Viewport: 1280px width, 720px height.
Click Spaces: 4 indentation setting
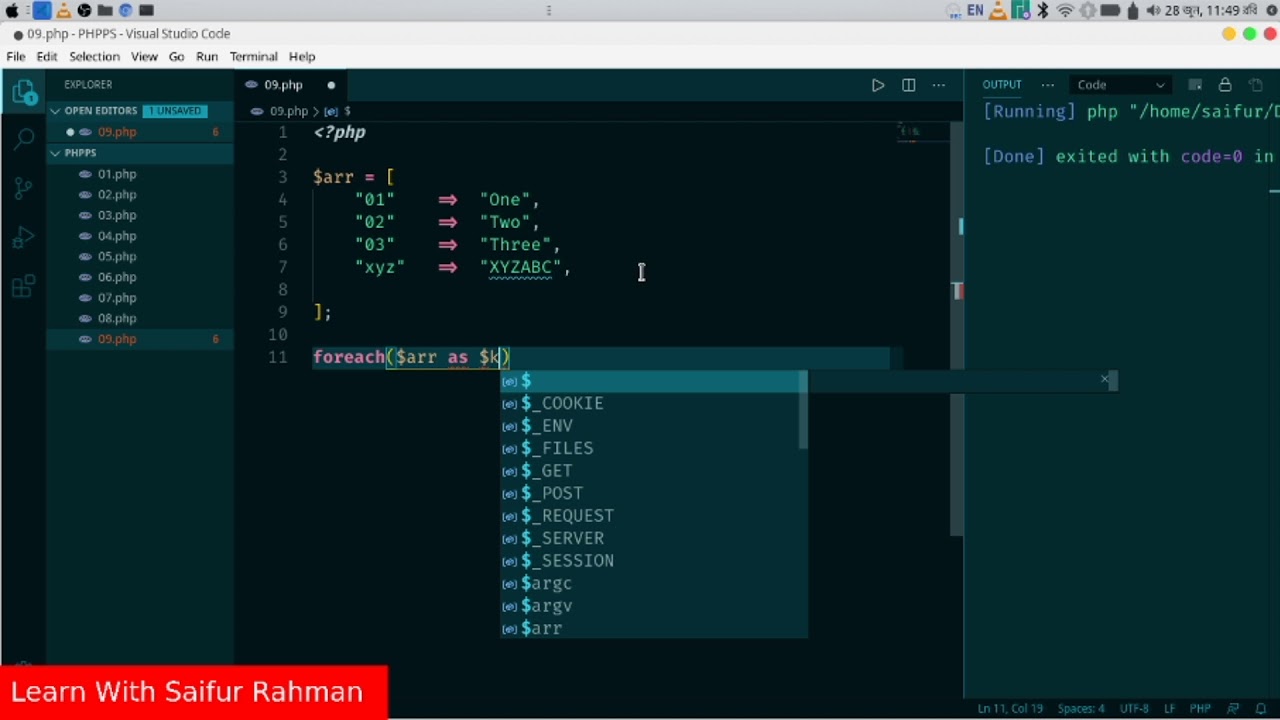coord(1081,709)
